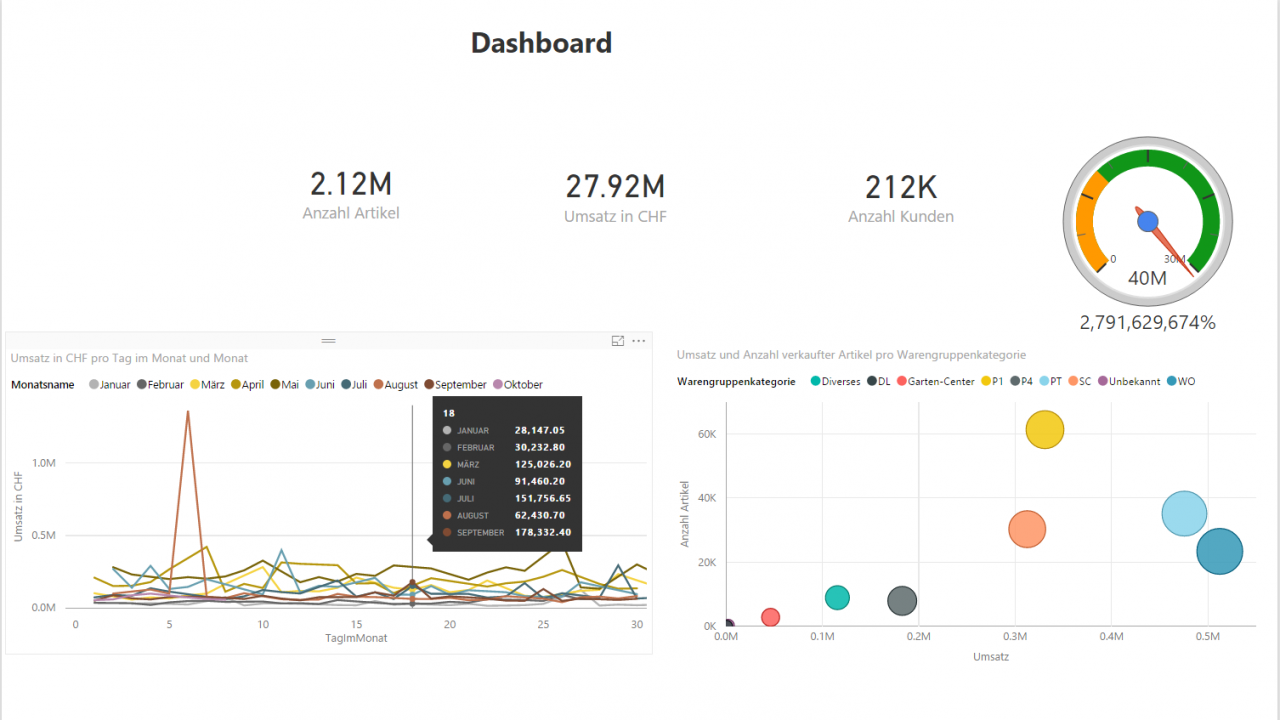Select the August legend entry in legend
The width and height of the screenshot is (1280, 720).
396,384
